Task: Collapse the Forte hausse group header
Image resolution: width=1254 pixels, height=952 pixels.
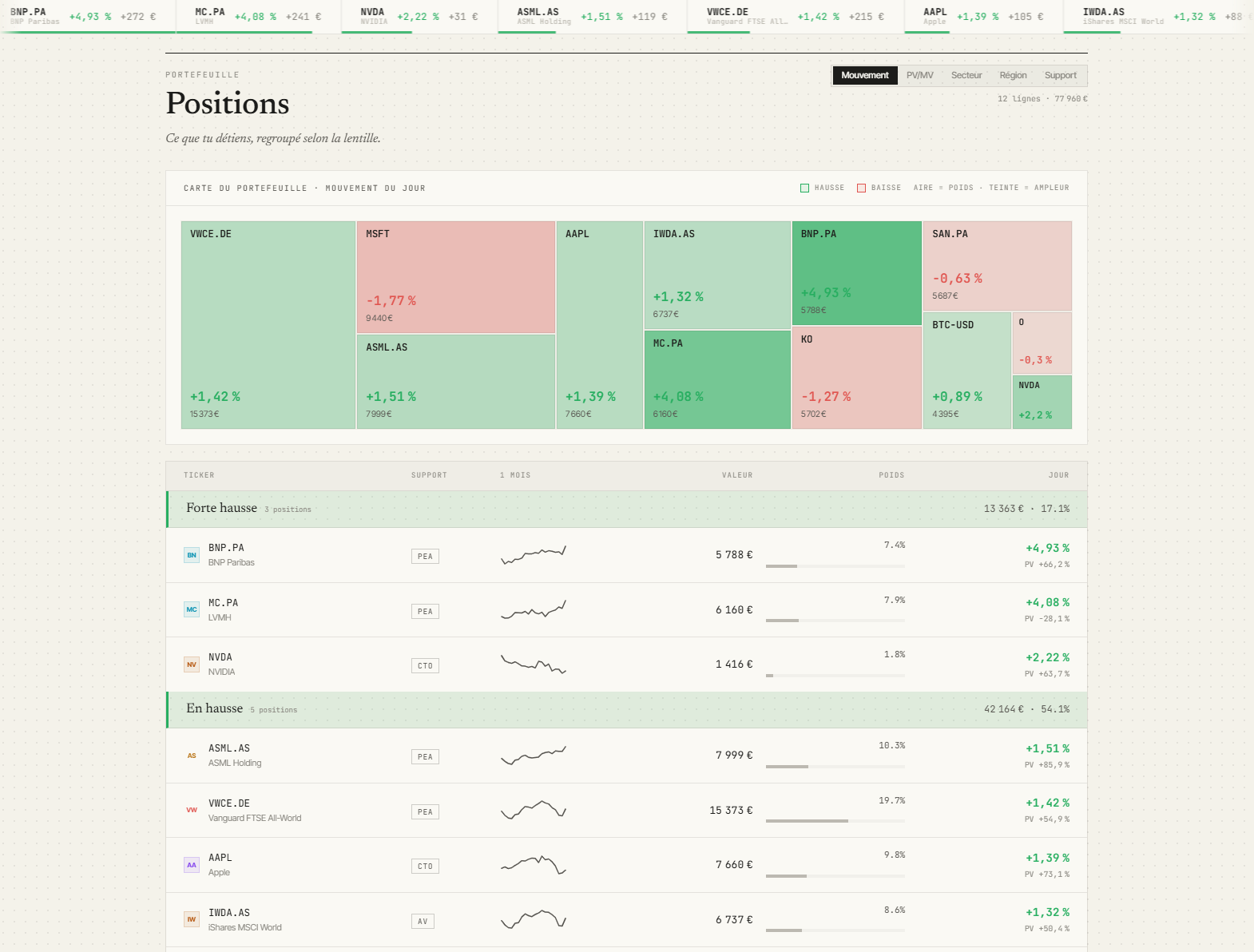Action: 627,509
